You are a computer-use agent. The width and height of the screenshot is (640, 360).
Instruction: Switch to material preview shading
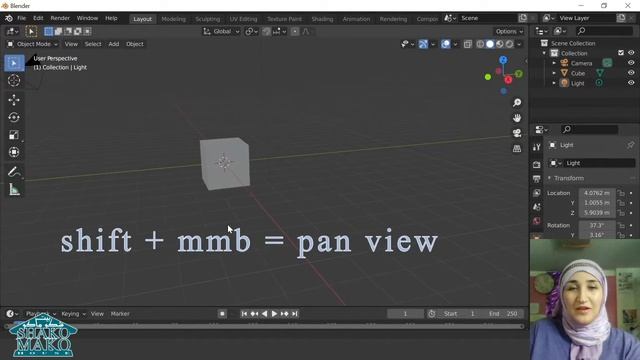click(500, 44)
